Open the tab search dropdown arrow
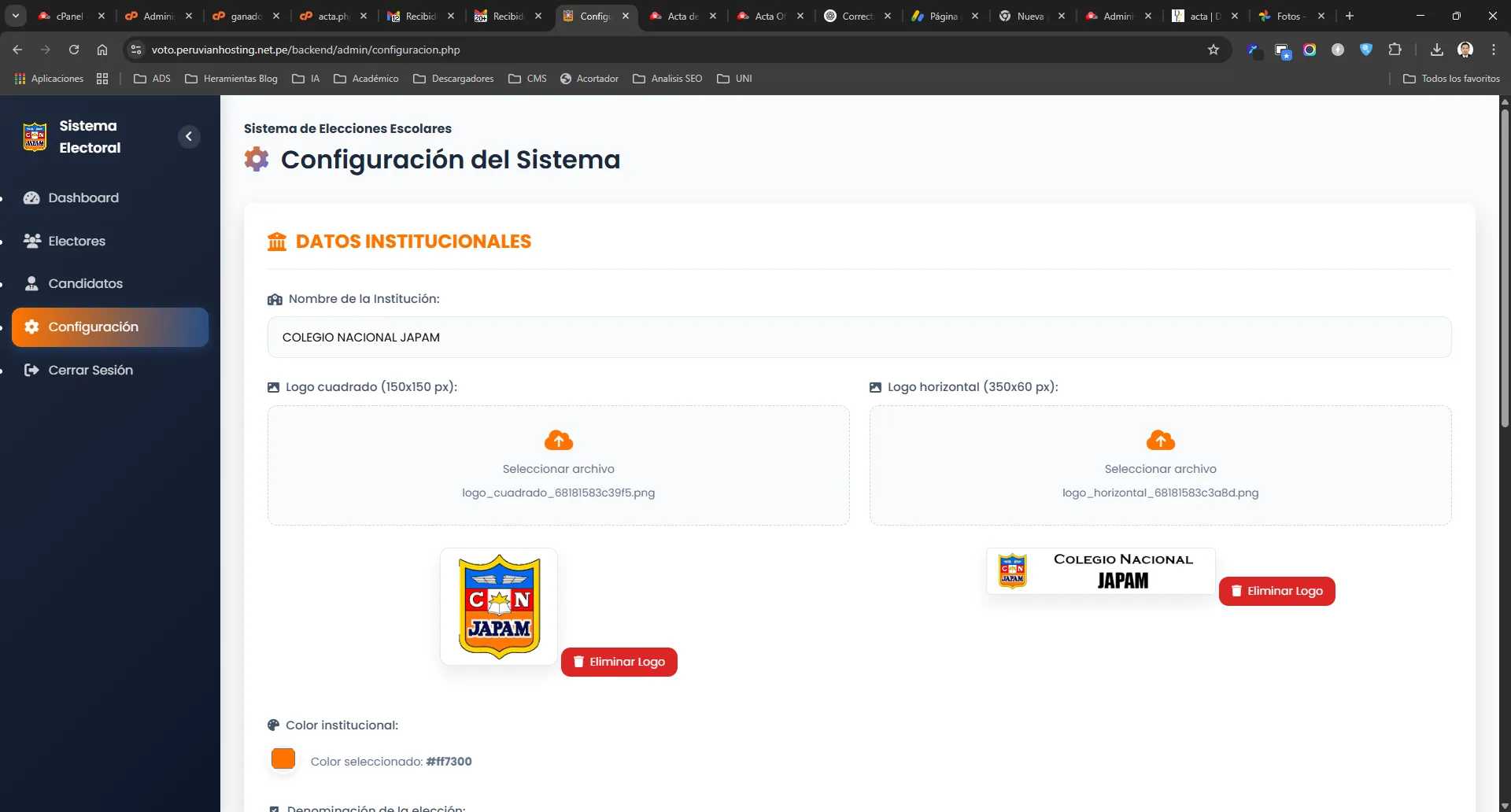 coord(16,16)
